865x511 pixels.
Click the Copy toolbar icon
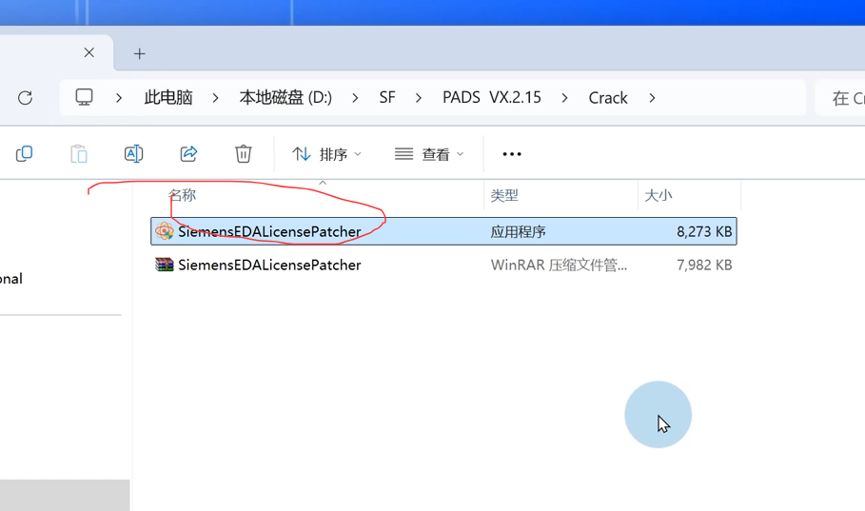coord(24,154)
